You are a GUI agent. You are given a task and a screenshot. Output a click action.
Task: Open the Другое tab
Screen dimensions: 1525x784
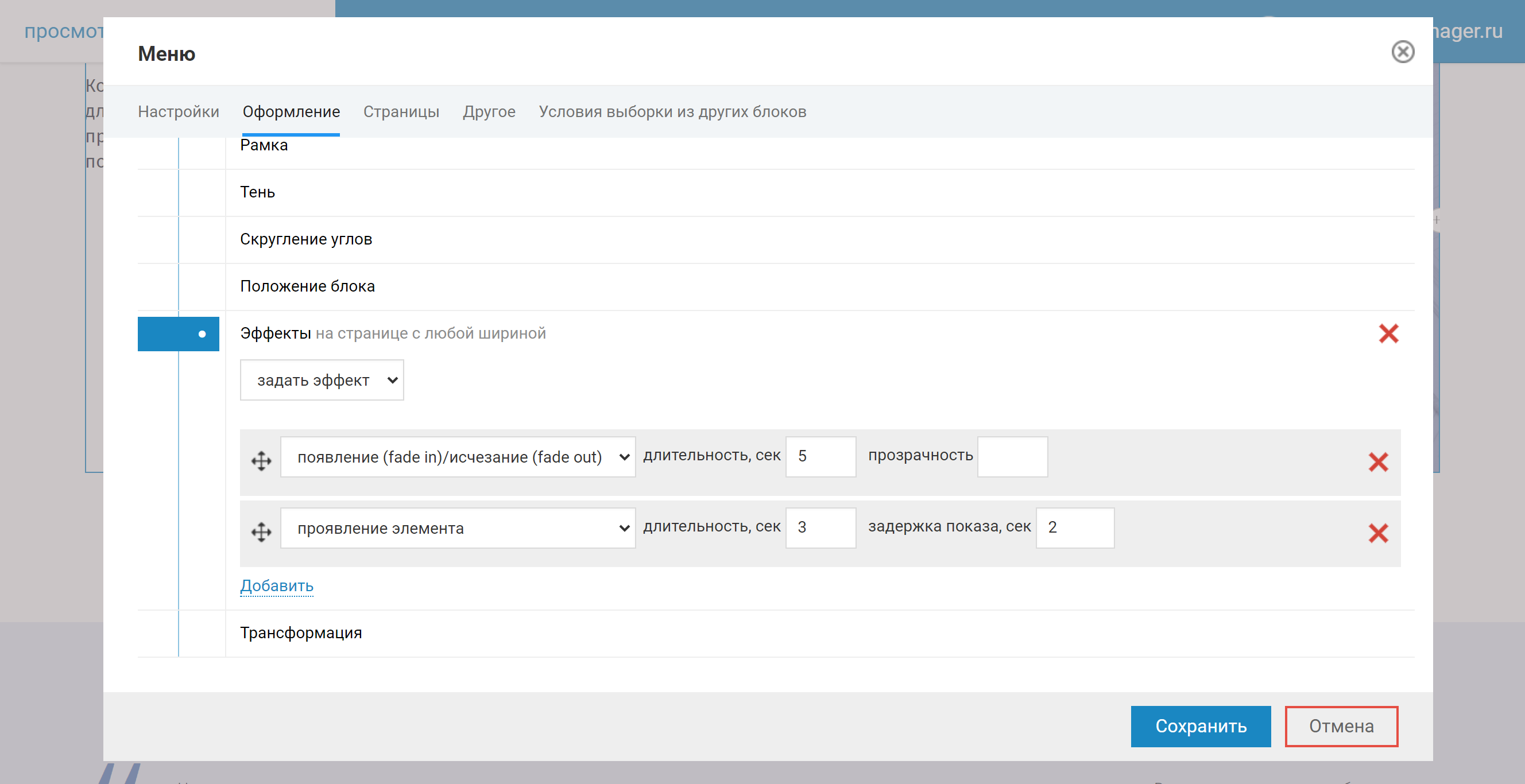click(489, 112)
